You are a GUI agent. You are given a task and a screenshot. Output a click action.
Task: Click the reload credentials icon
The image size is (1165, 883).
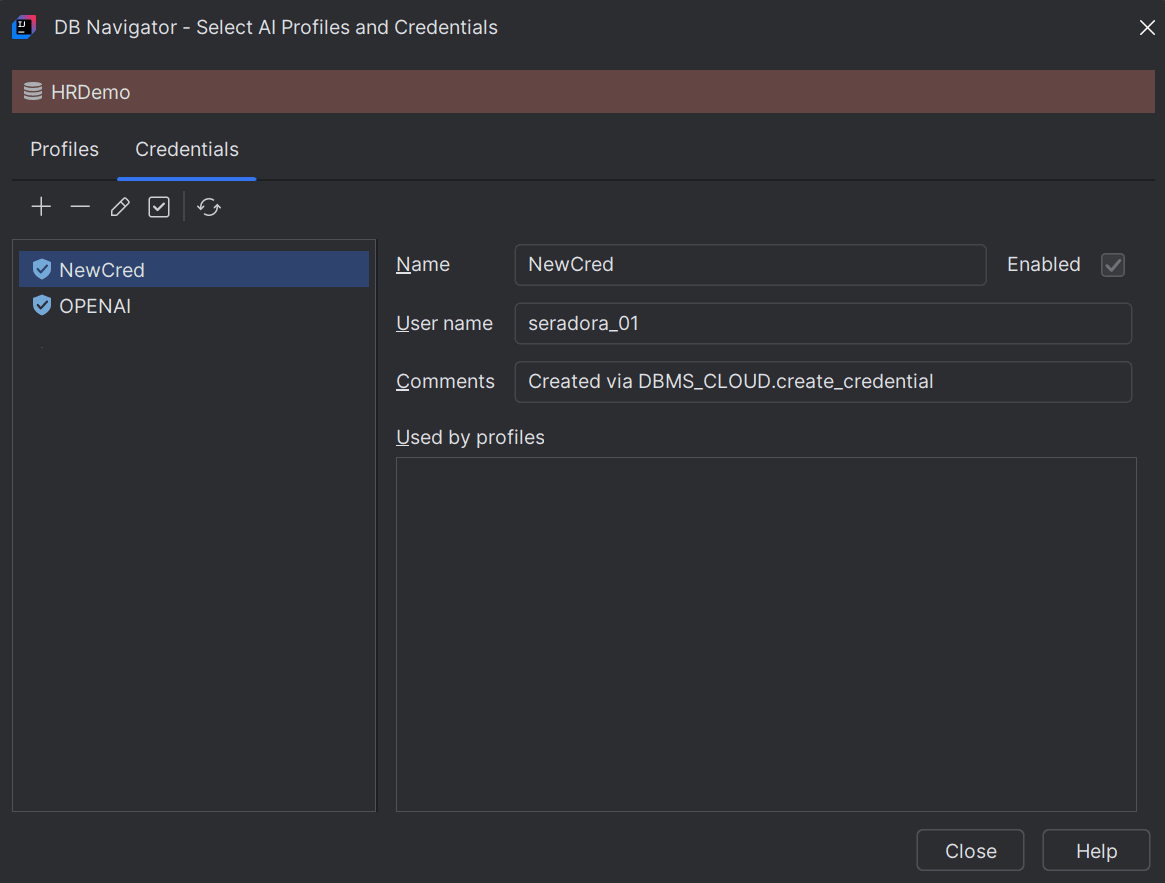(209, 207)
